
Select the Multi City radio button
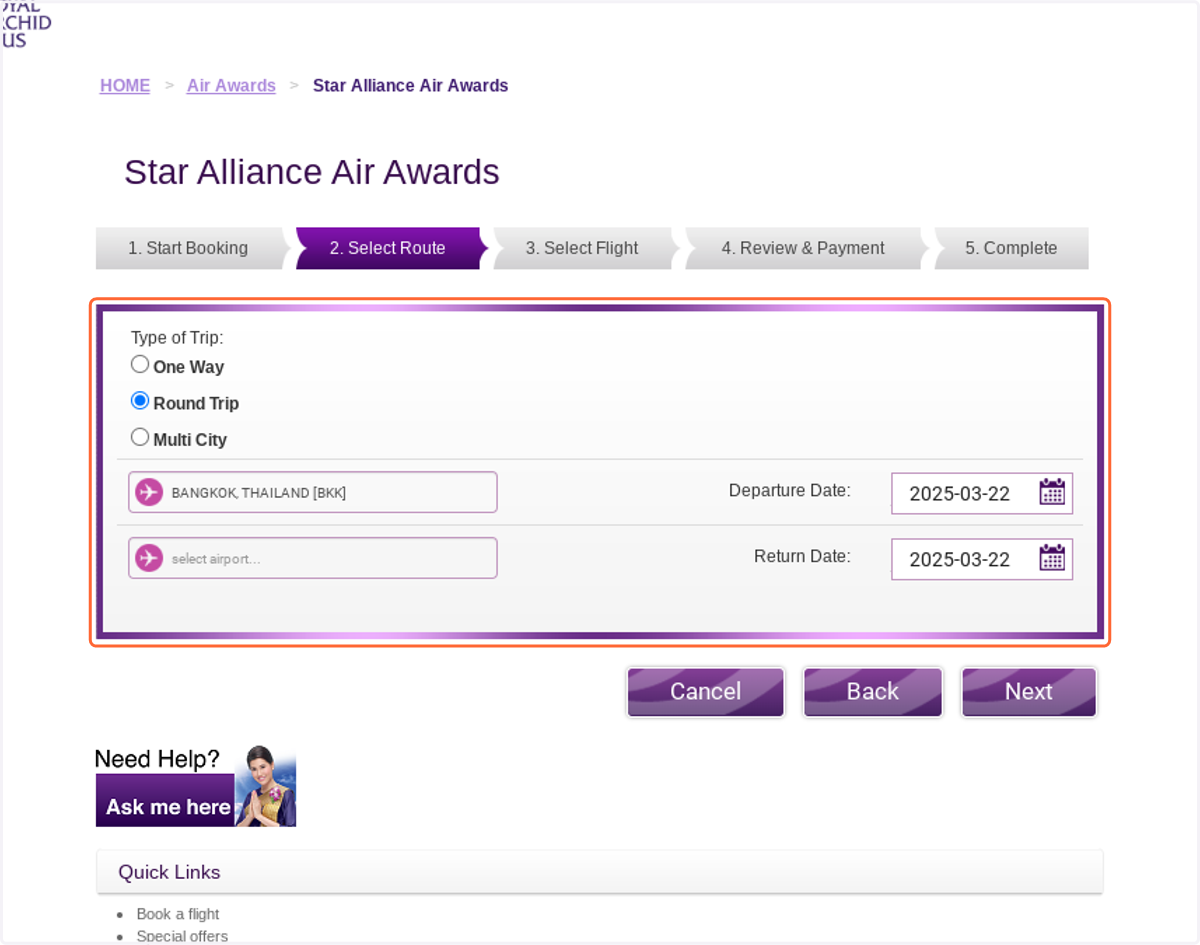(x=140, y=437)
